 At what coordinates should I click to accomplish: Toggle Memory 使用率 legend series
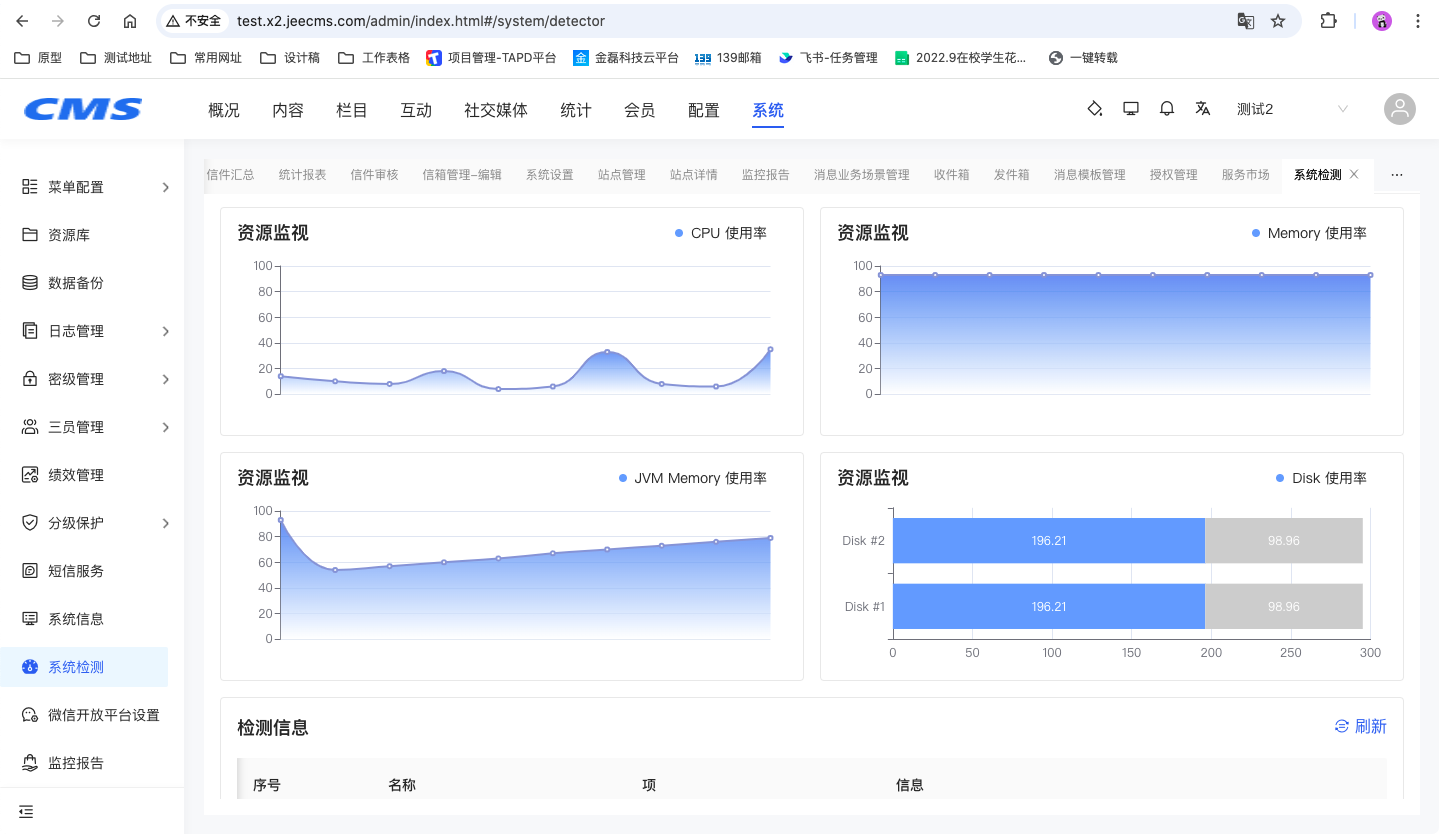1308,233
